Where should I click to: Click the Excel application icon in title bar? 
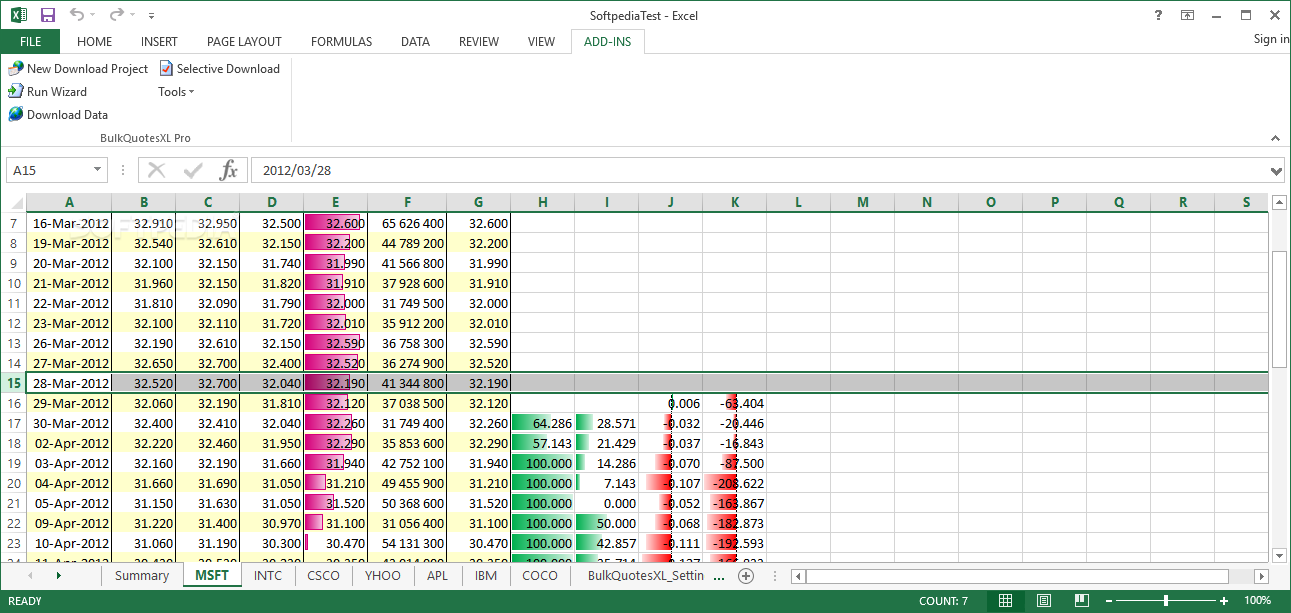[18, 15]
